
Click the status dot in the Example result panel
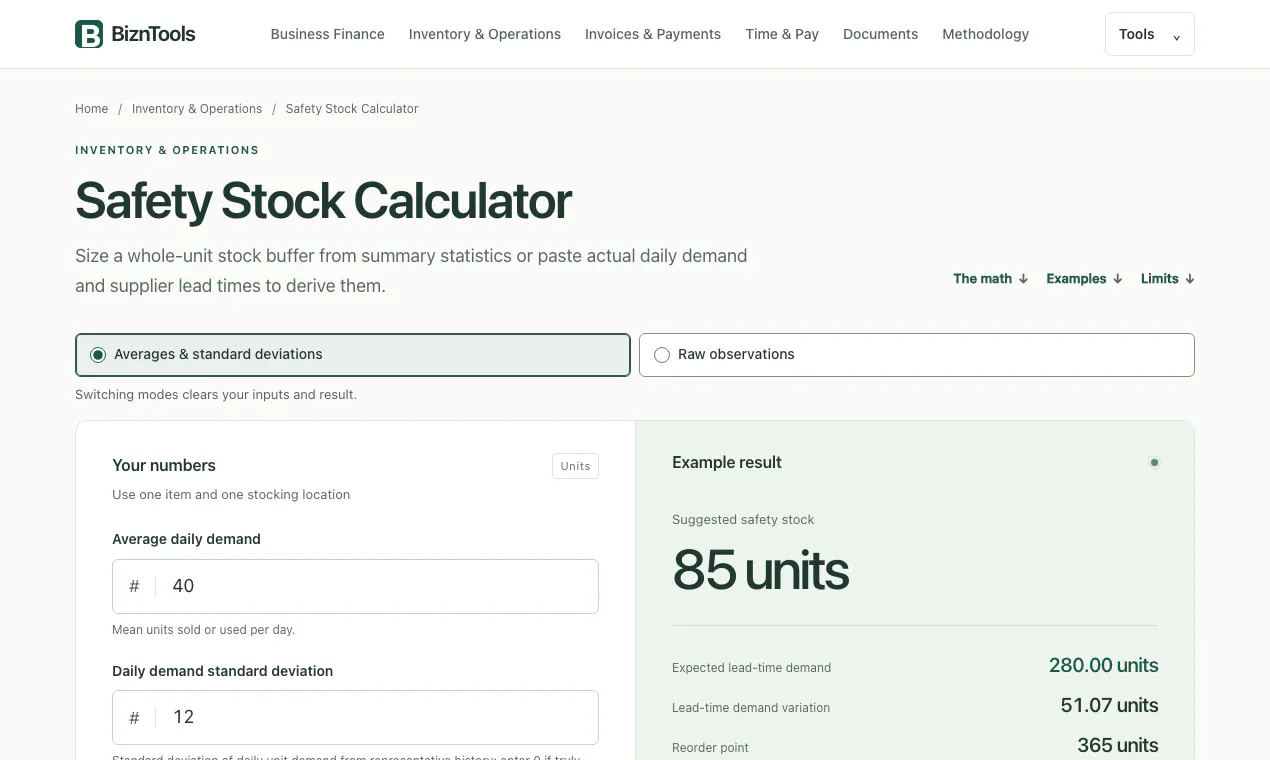1154,463
